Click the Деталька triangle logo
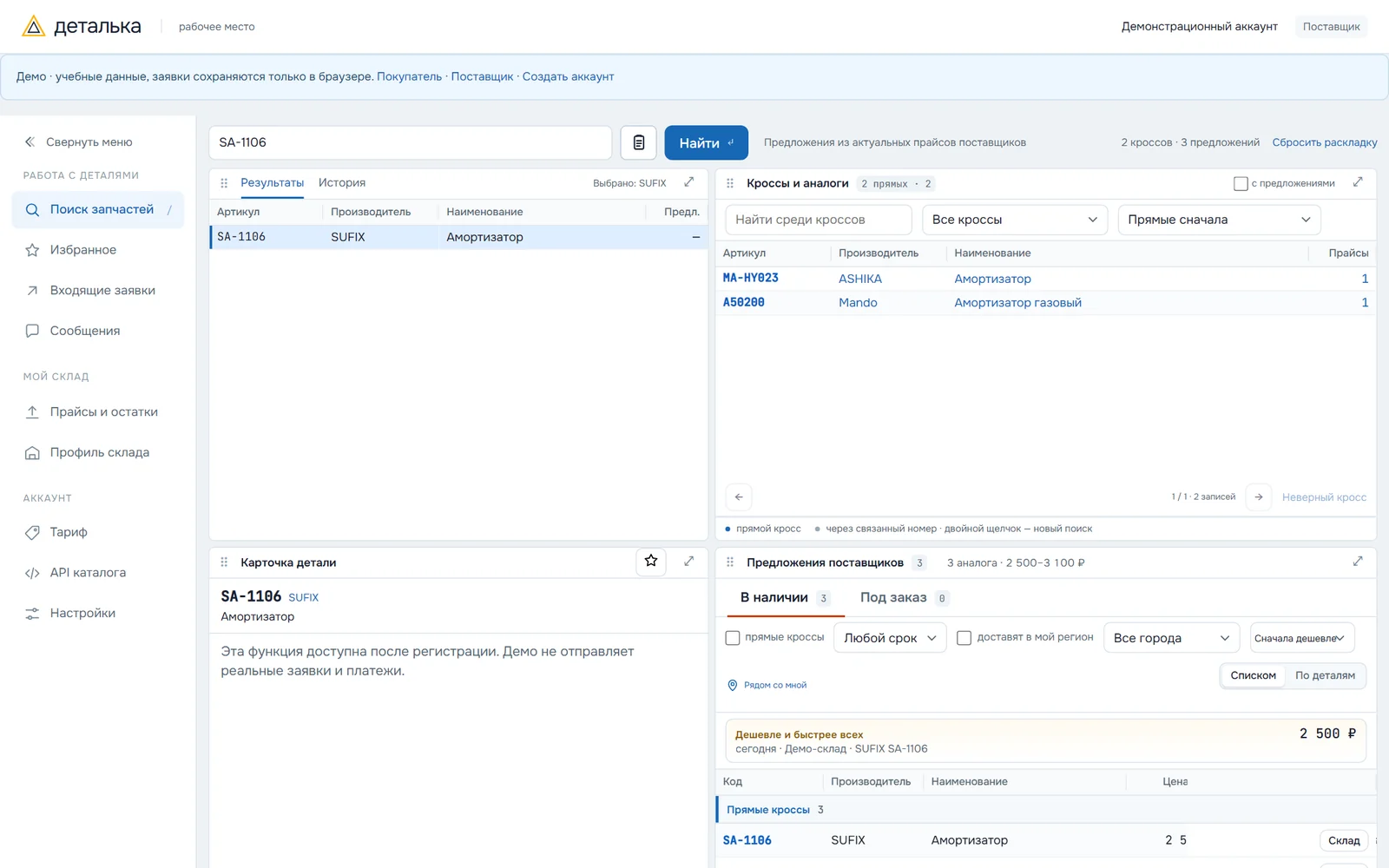Image resolution: width=1389 pixels, height=868 pixels. [x=33, y=26]
